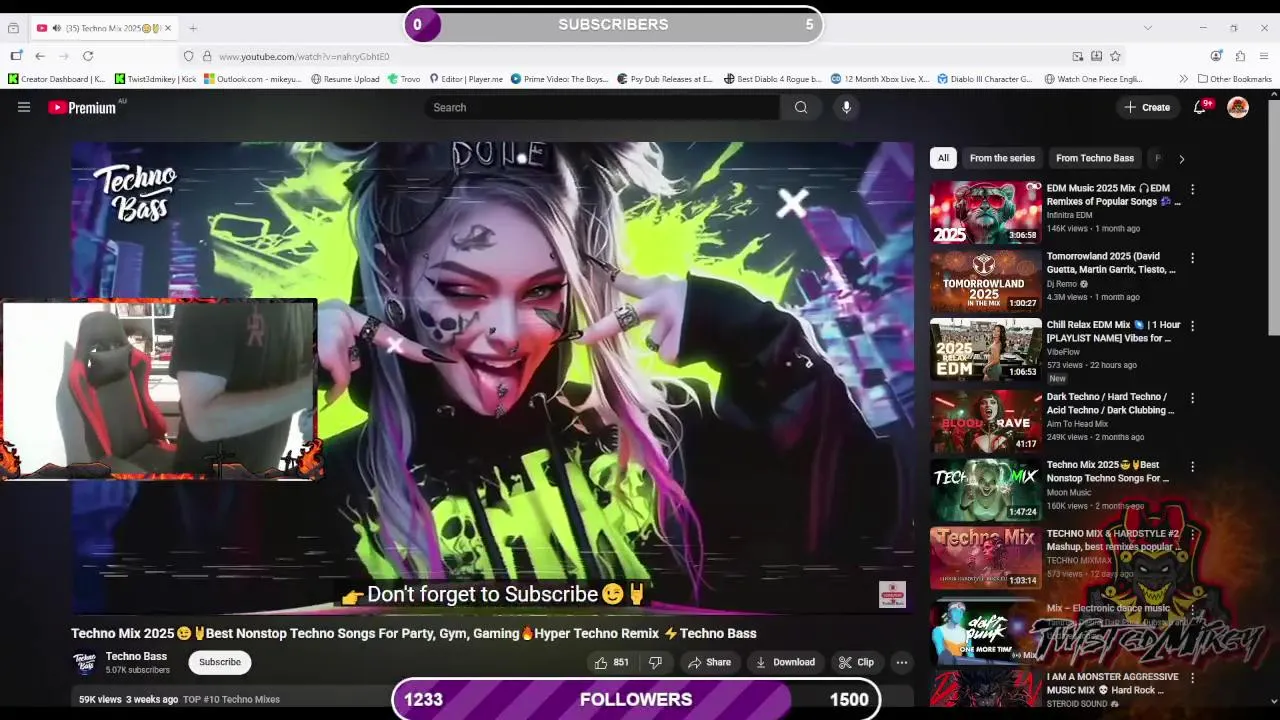Bookmark this page with star icon
The image size is (1280, 720).
click(1115, 56)
